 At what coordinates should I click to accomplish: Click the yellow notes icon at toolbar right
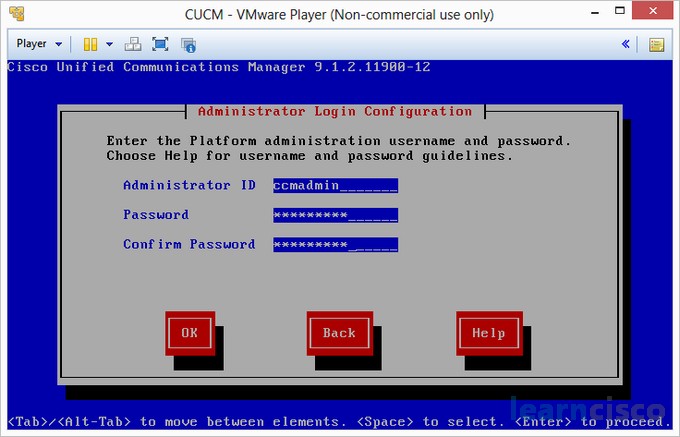click(656, 44)
